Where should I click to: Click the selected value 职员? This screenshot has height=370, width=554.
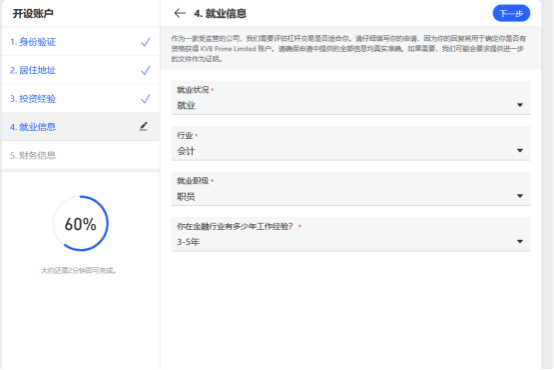click(186, 196)
